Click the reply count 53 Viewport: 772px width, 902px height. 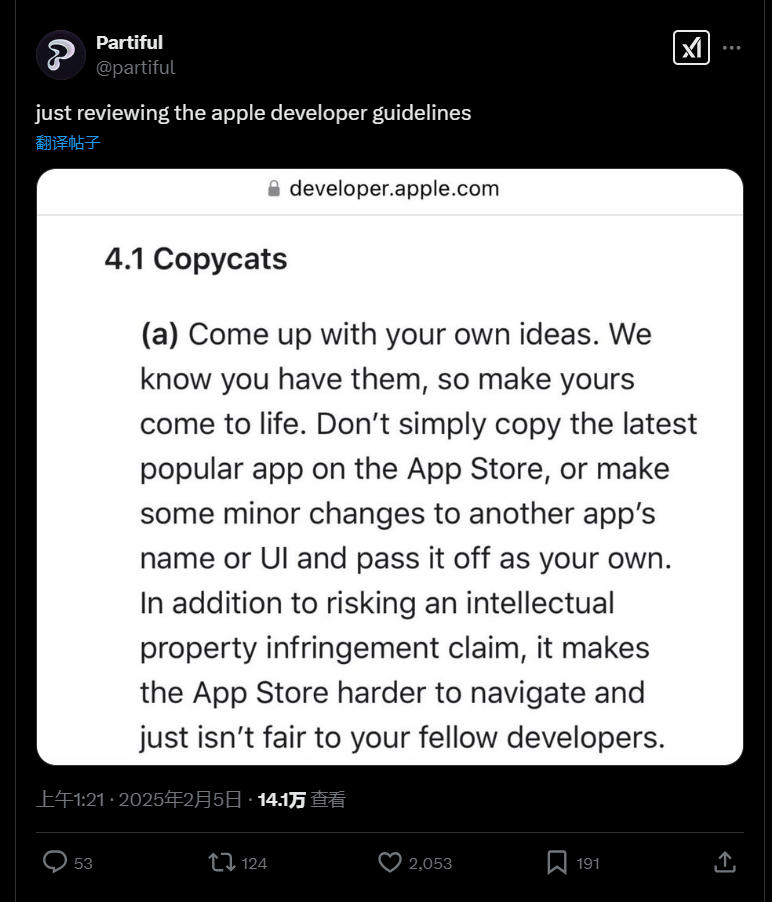tap(83, 863)
